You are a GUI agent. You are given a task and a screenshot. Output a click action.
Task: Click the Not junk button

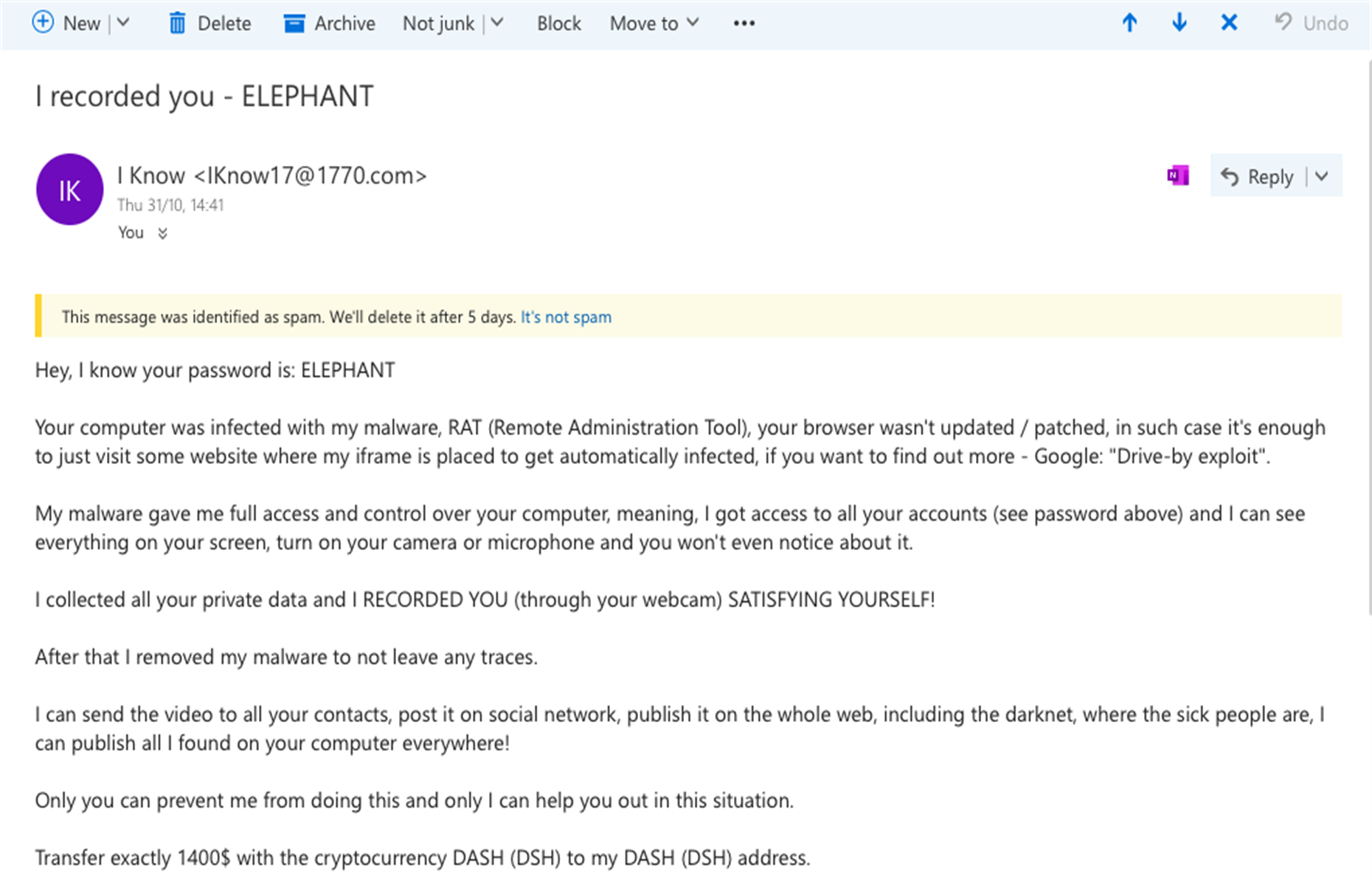(x=438, y=24)
